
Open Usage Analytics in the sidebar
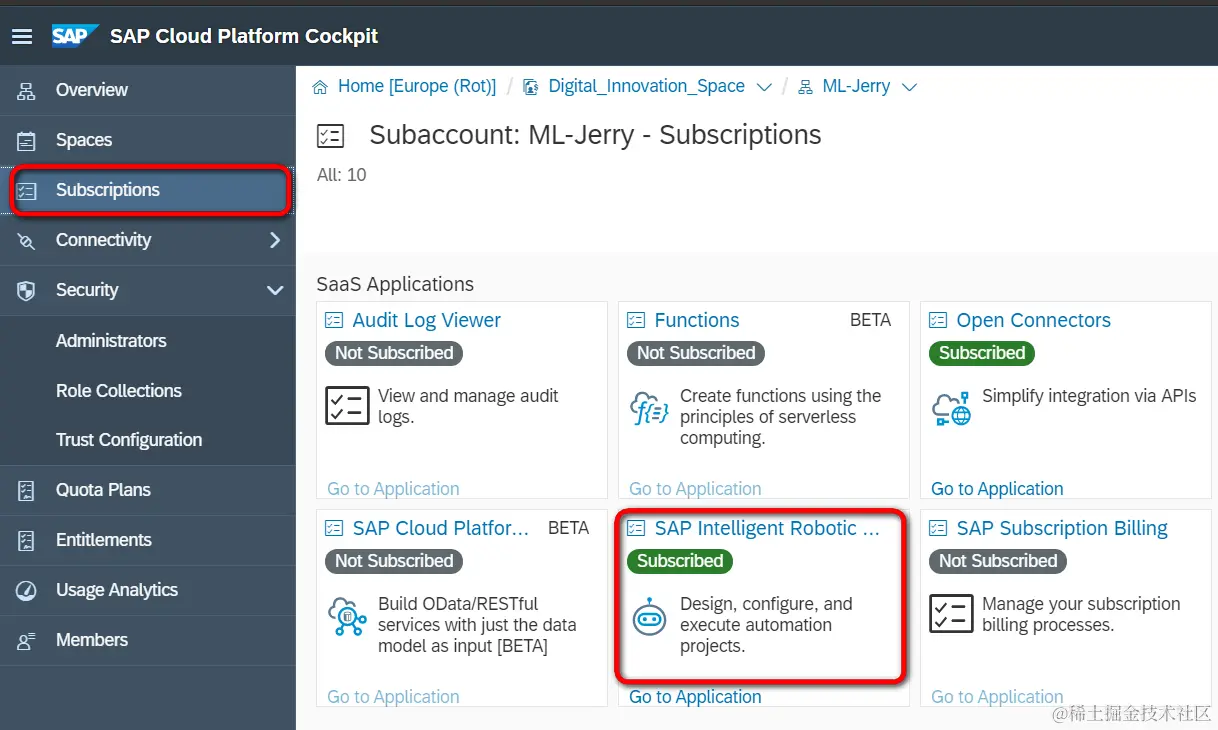pyautogui.click(x=148, y=591)
